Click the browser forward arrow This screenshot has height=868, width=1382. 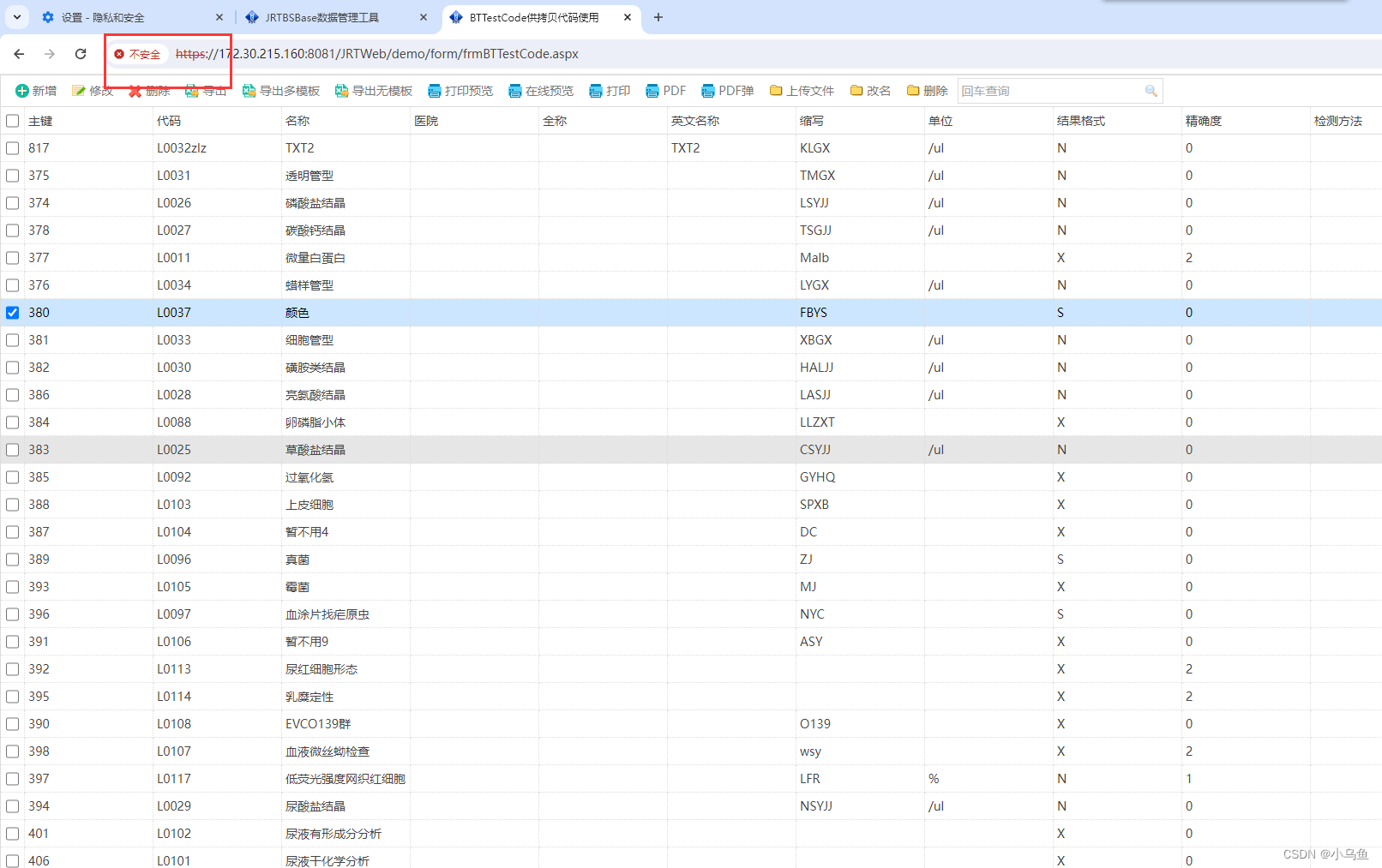point(50,54)
